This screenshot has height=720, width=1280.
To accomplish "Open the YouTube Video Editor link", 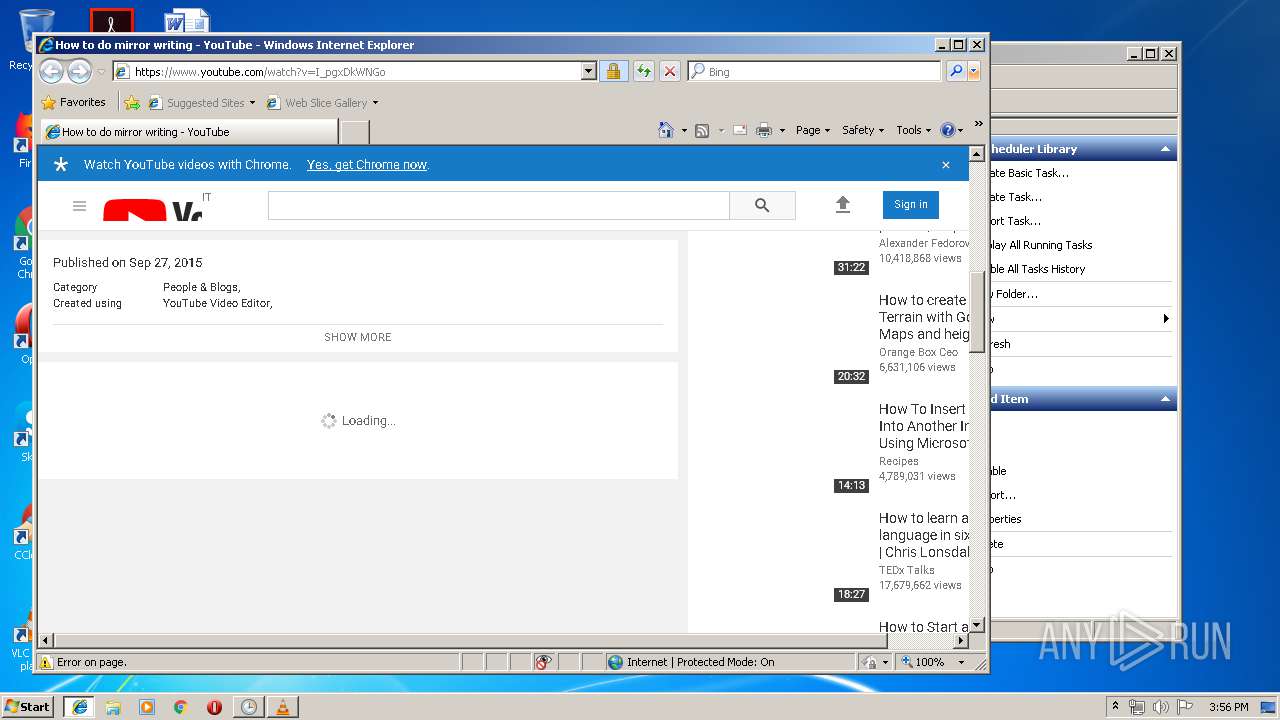I will point(216,303).
